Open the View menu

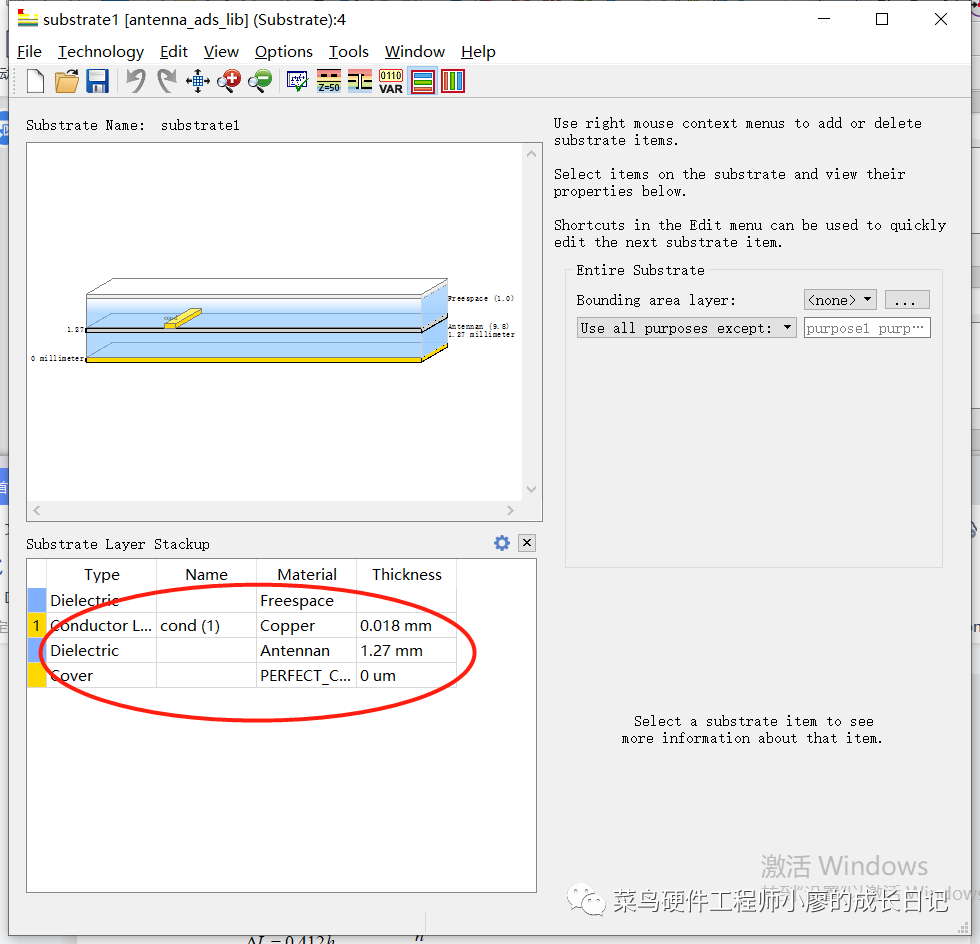(x=221, y=52)
